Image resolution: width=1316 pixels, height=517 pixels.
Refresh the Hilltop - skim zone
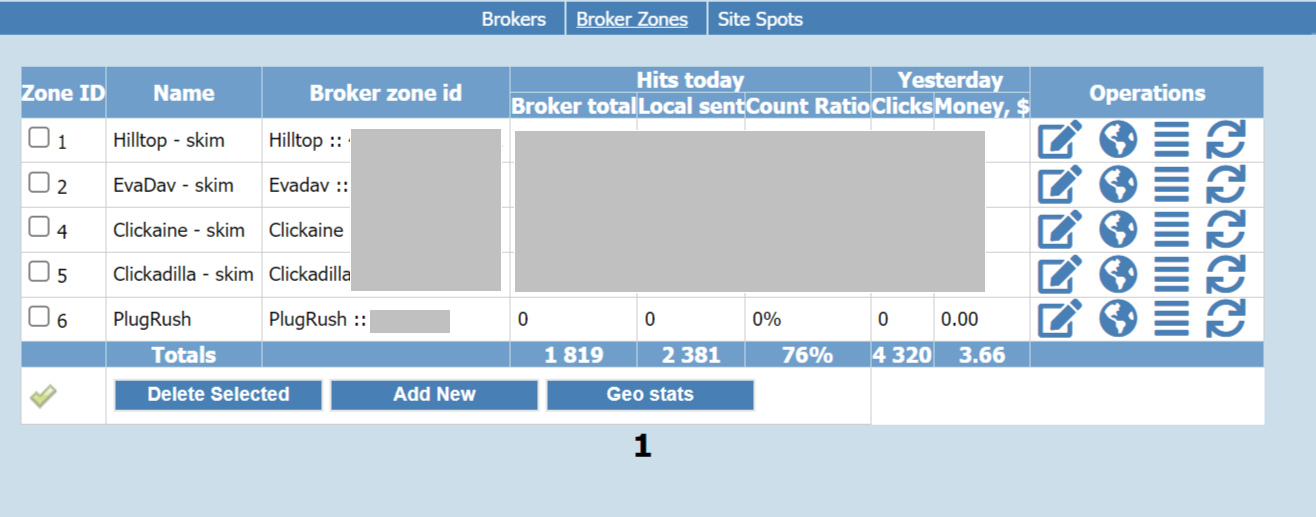pyautogui.click(x=1225, y=140)
